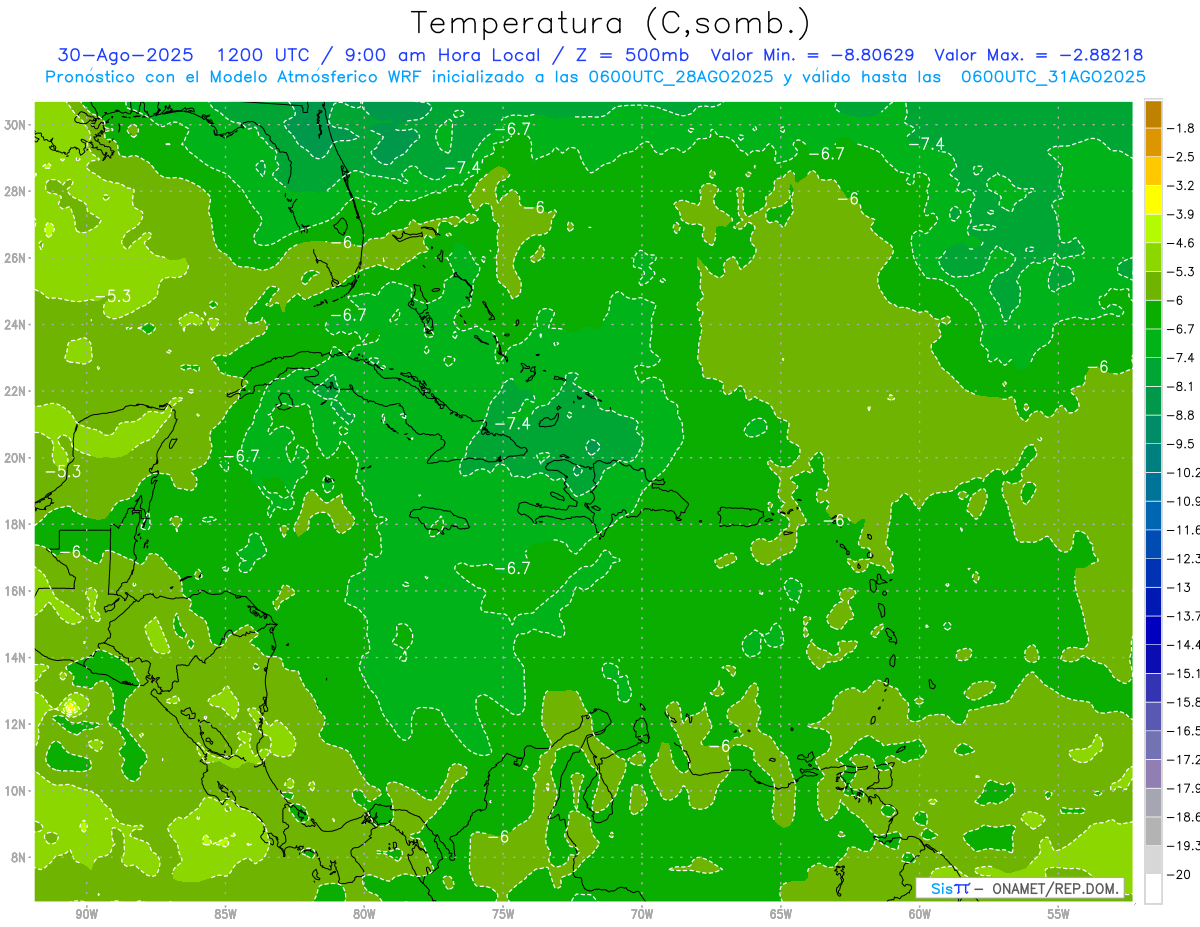1200x927 pixels.
Task: Click the "-1.8" color bar legend label
Action: pos(1183,128)
